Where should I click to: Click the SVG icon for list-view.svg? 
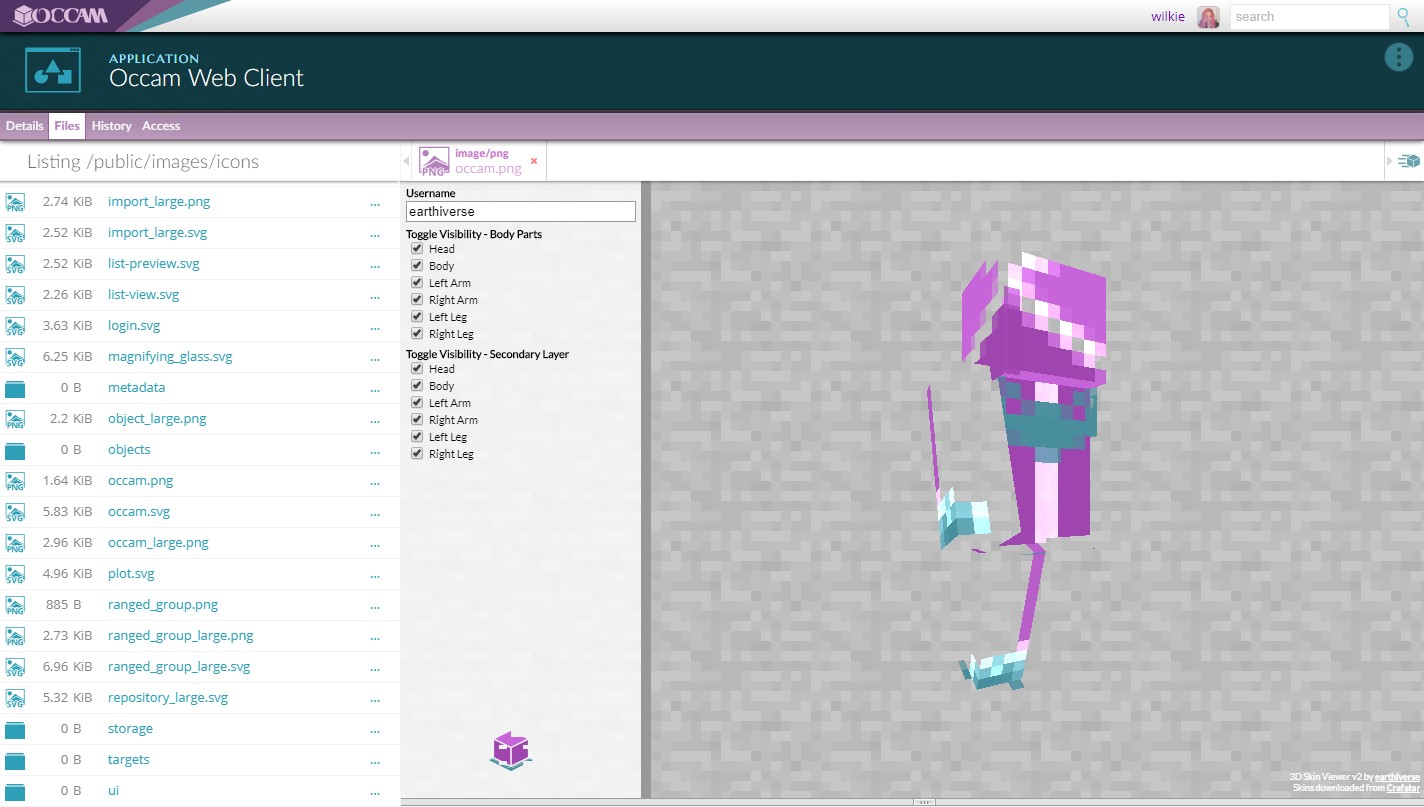click(x=15, y=295)
